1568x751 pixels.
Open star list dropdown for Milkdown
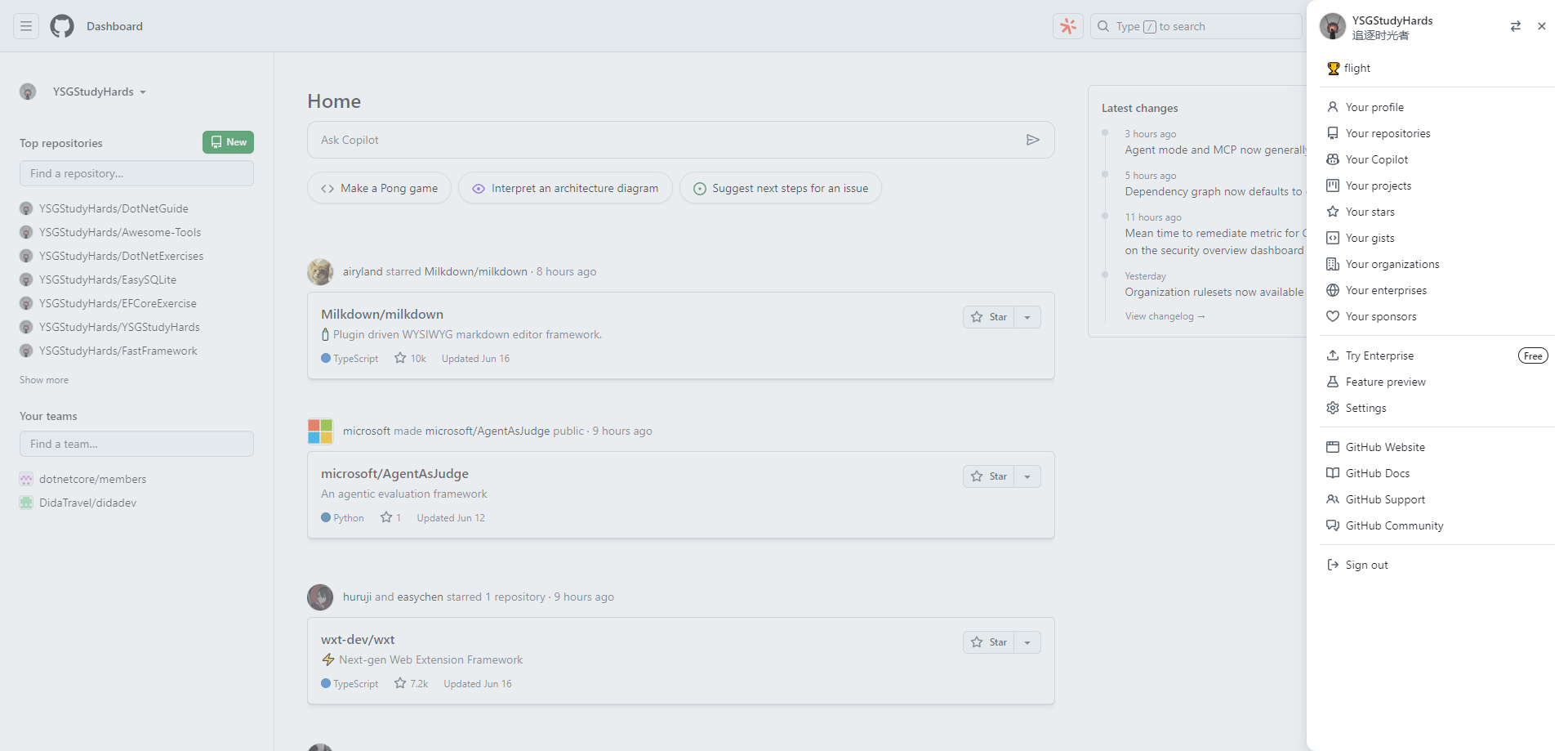coord(1027,317)
